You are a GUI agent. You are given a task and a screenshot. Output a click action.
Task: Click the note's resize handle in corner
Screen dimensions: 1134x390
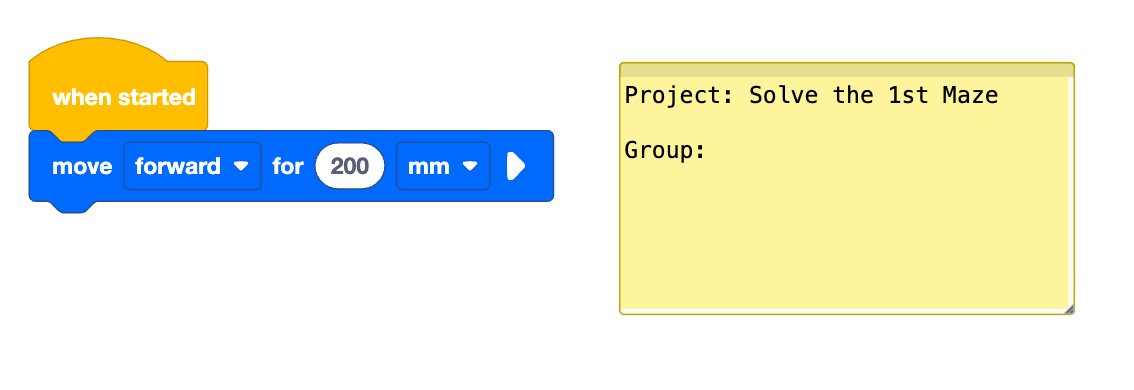point(1069,309)
